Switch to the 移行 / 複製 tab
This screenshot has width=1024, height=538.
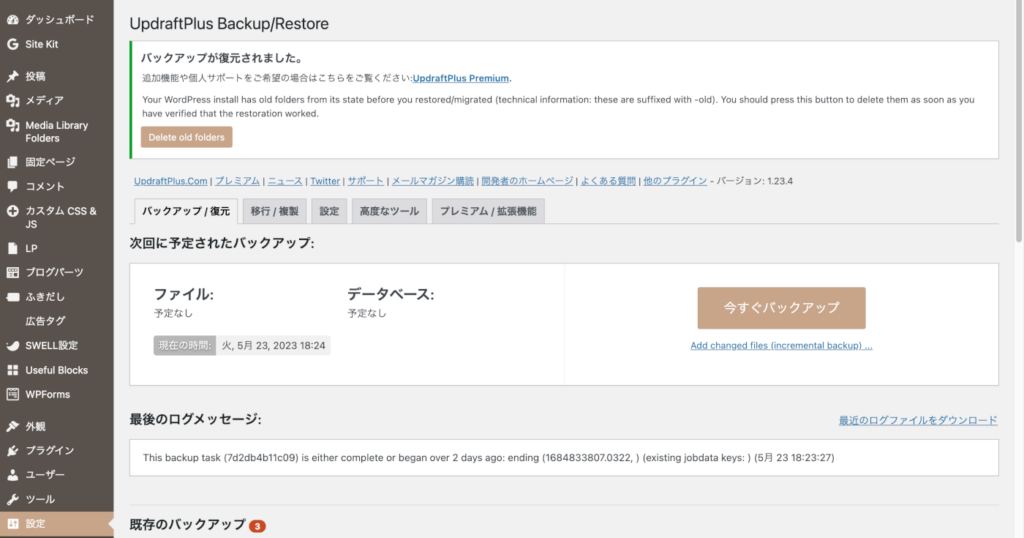pyautogui.click(x=274, y=211)
